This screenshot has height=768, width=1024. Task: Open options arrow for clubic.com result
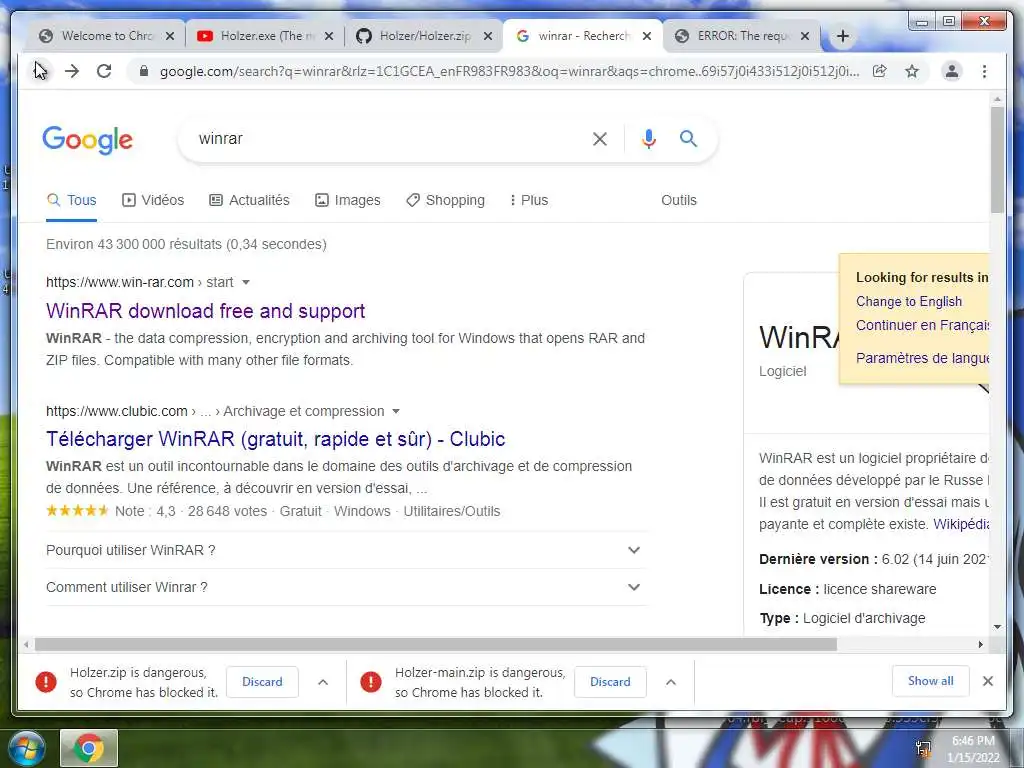click(x=396, y=411)
